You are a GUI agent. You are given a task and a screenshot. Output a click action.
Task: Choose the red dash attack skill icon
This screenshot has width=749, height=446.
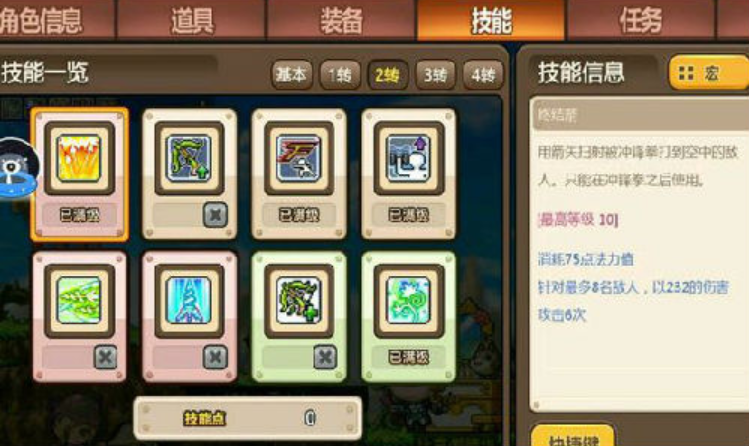[299, 158]
